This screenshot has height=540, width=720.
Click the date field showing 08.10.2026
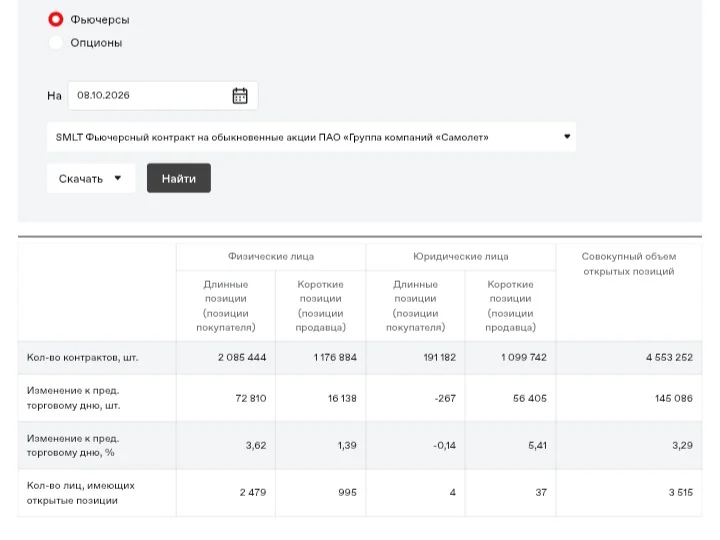pyautogui.click(x=163, y=96)
